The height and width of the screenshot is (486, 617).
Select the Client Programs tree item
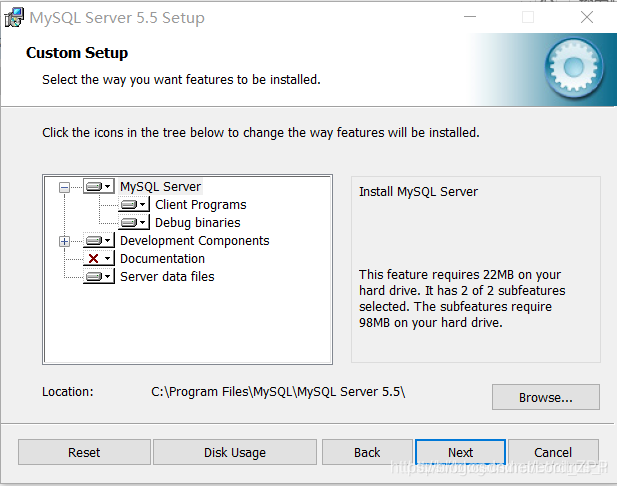point(201,205)
